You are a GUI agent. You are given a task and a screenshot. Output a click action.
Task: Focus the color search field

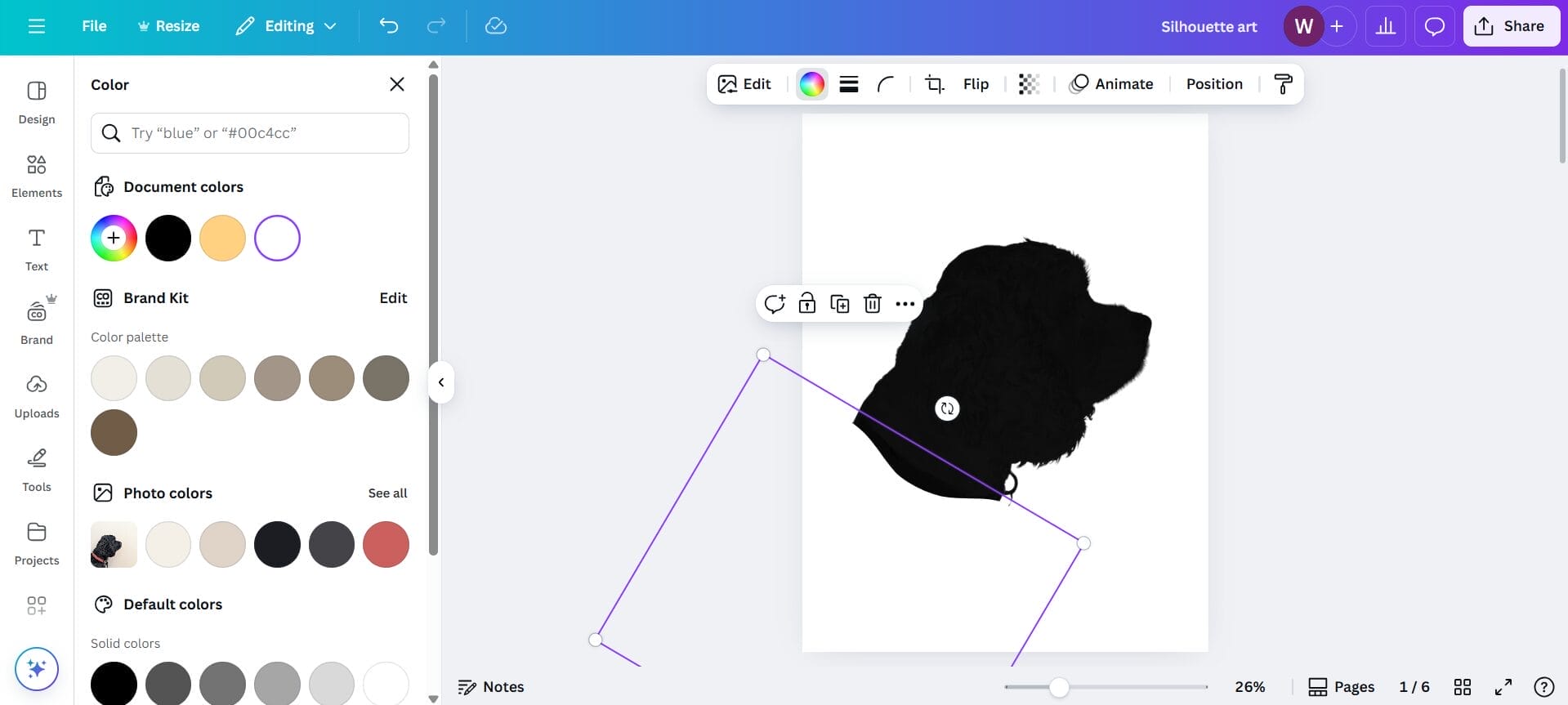(250, 133)
